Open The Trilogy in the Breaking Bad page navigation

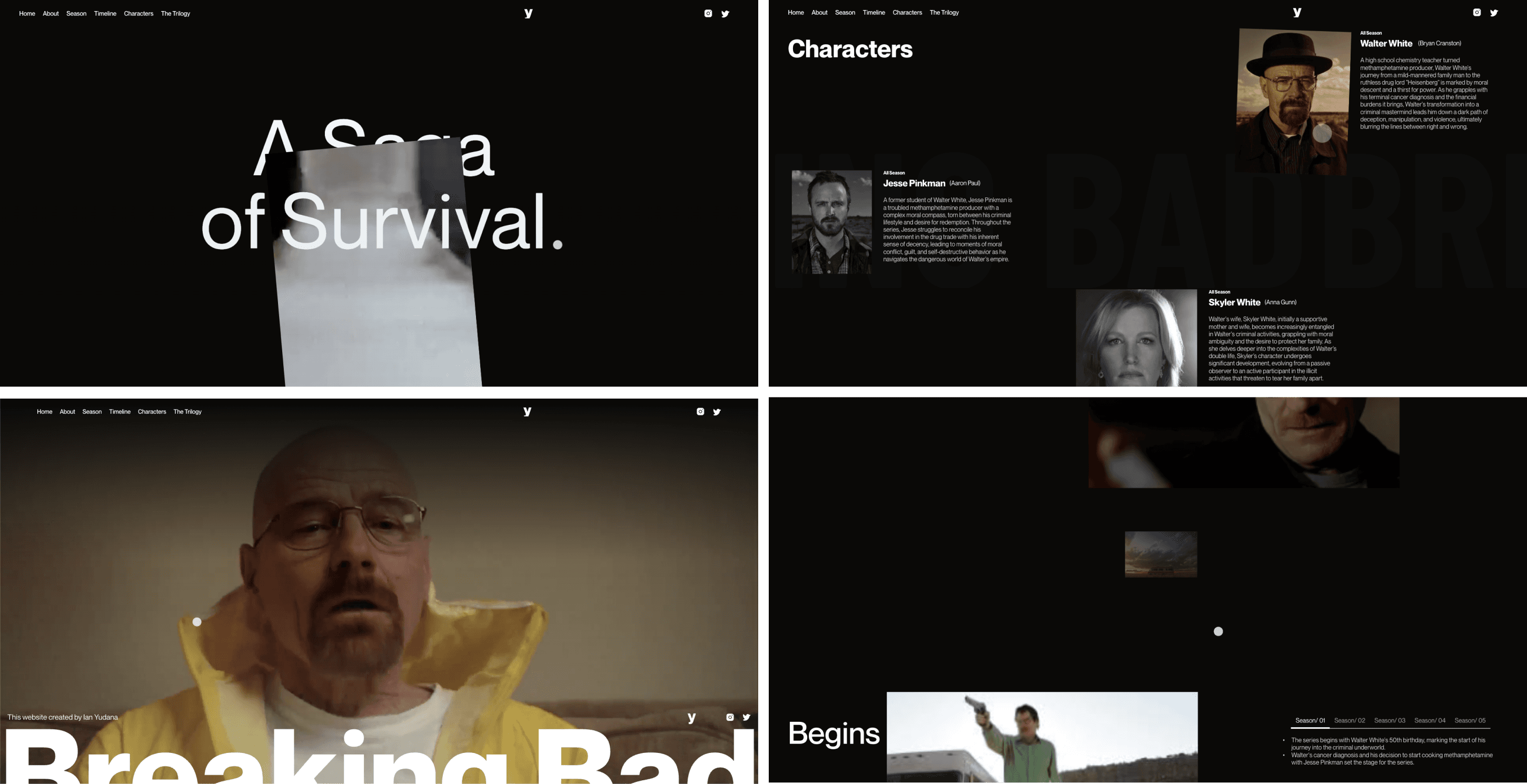coord(187,412)
